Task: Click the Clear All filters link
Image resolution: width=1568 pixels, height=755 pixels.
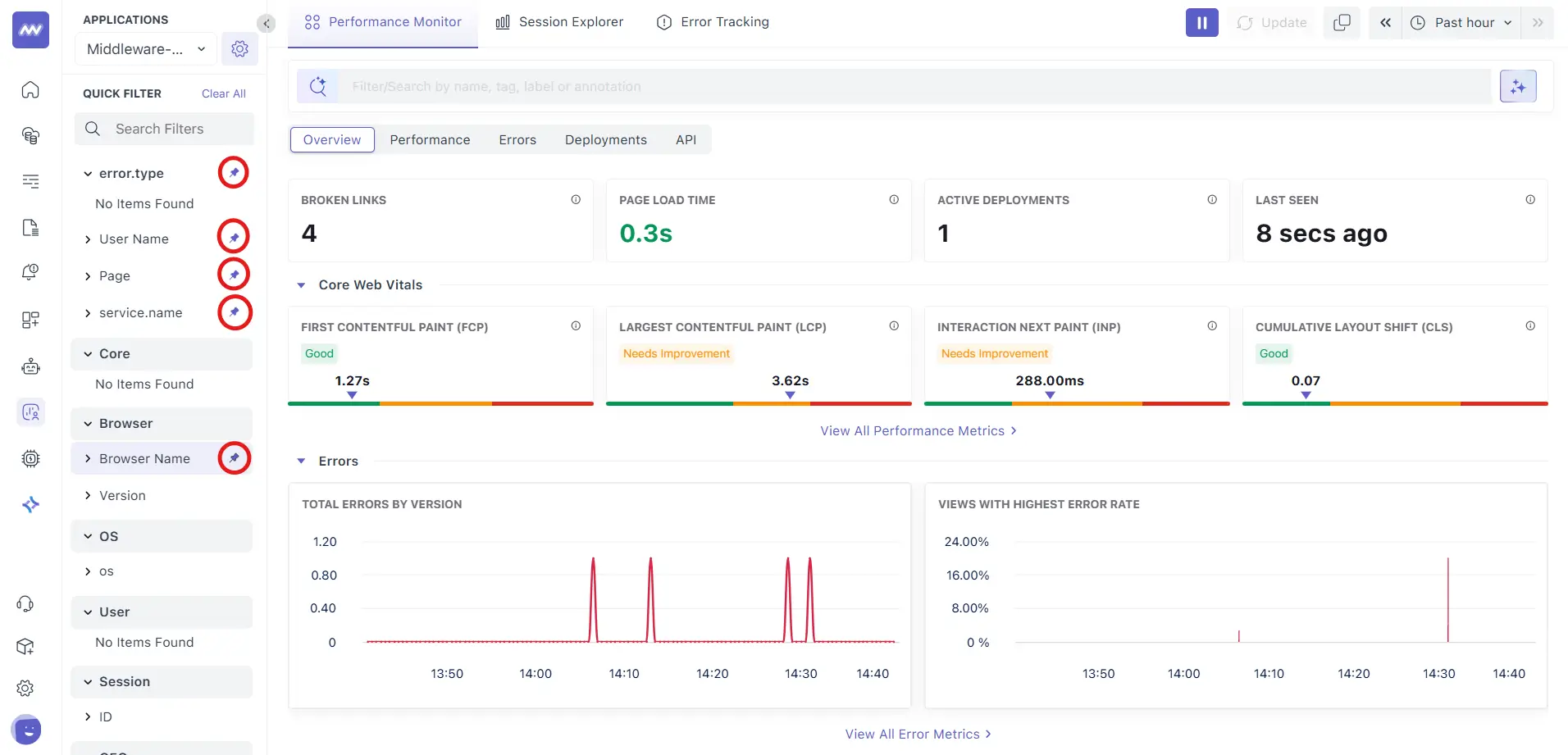Action: [223, 93]
